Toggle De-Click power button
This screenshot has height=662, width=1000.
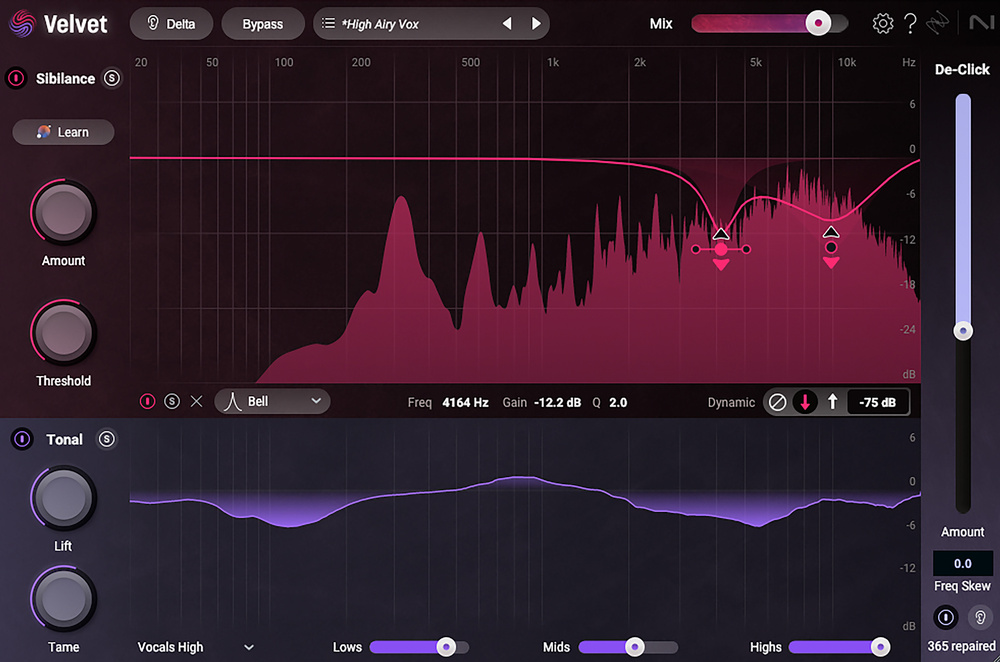tap(946, 617)
